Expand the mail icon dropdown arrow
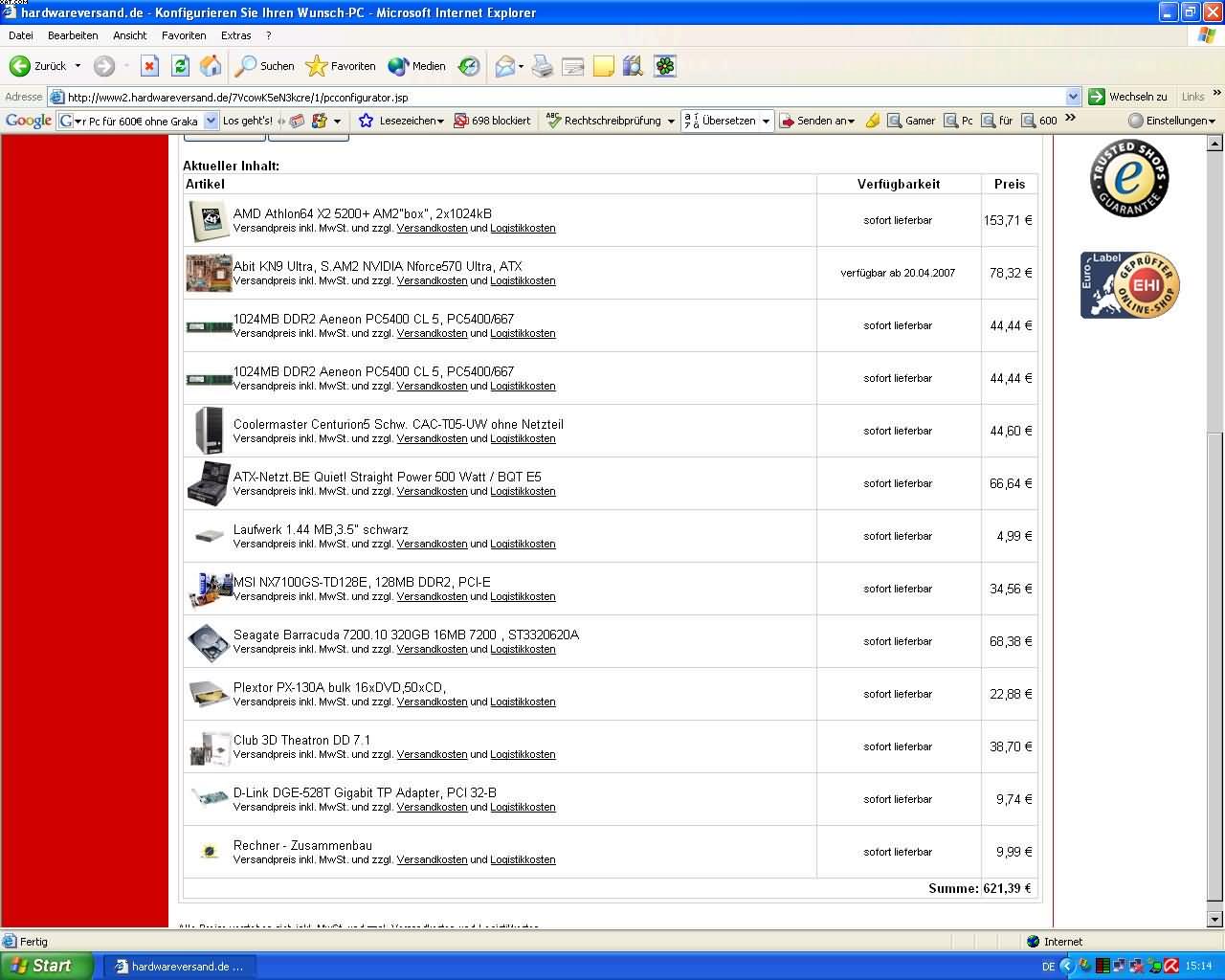The height and width of the screenshot is (980, 1225). coord(521,66)
